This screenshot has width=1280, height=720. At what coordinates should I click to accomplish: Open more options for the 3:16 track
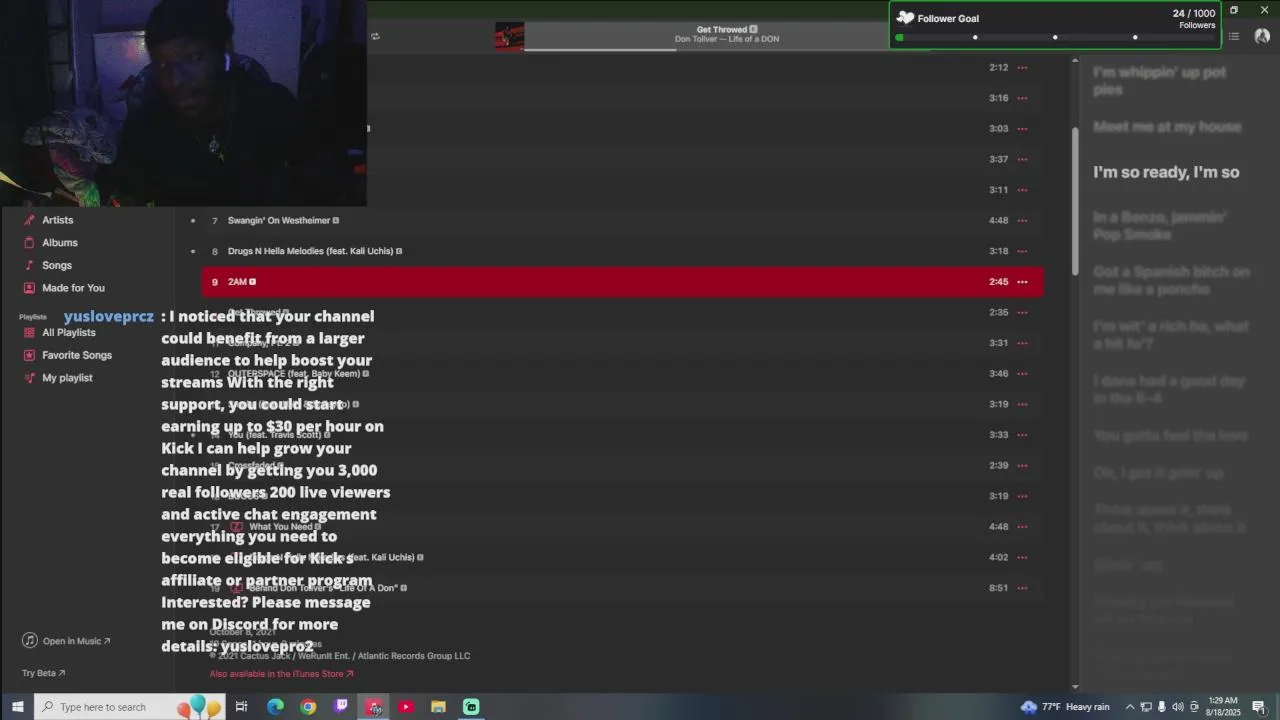coord(1022,98)
